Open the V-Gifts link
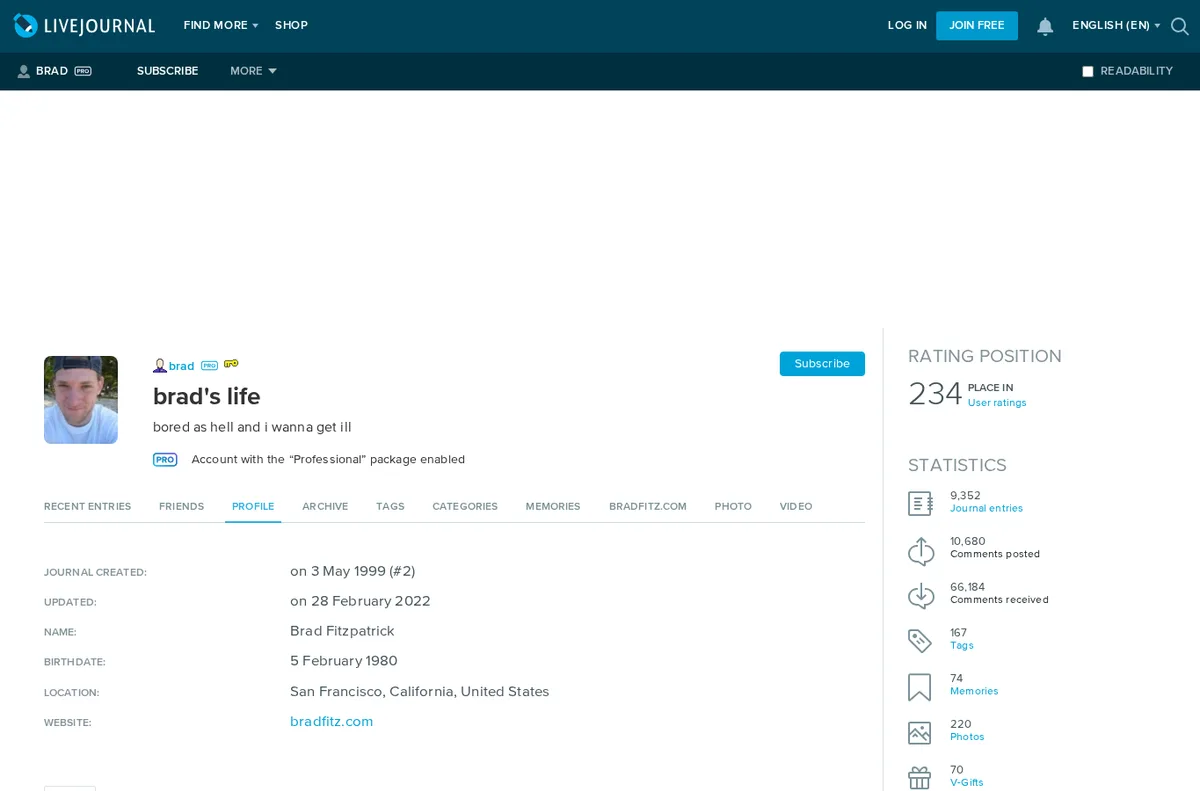This screenshot has height=791, width=1200. [967, 783]
